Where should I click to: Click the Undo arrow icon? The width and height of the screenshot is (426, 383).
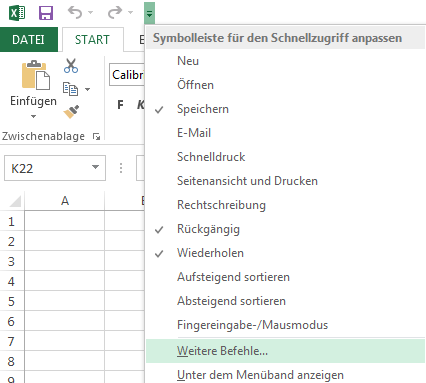pos(75,13)
